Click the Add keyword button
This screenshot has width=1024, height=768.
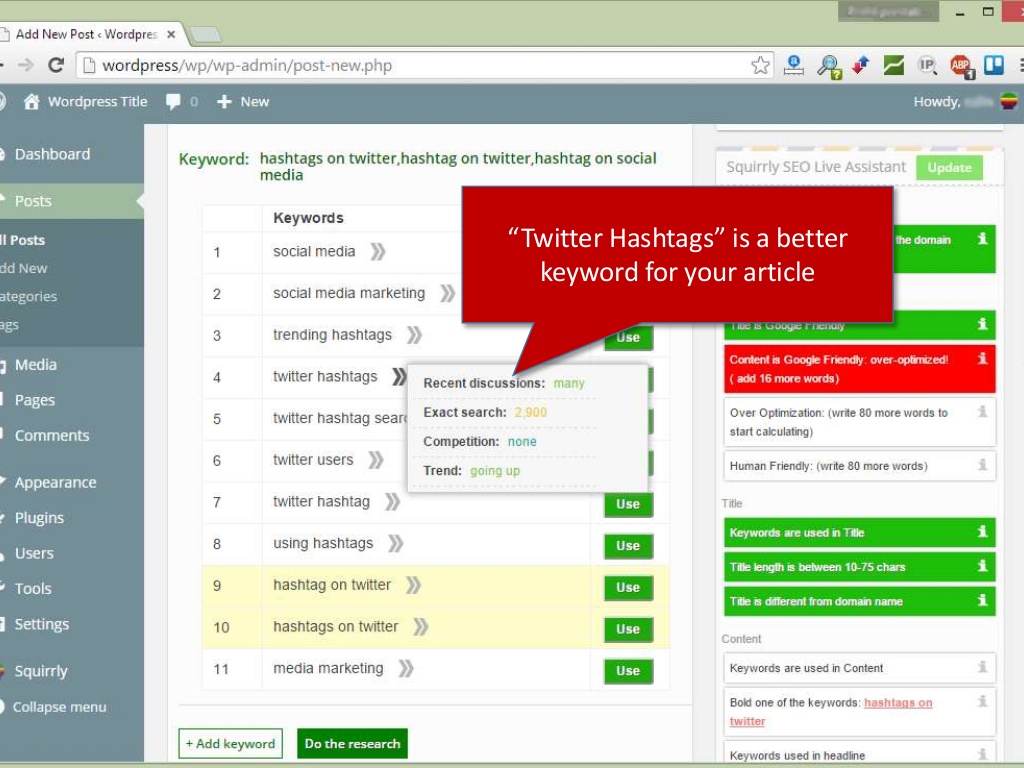point(231,743)
